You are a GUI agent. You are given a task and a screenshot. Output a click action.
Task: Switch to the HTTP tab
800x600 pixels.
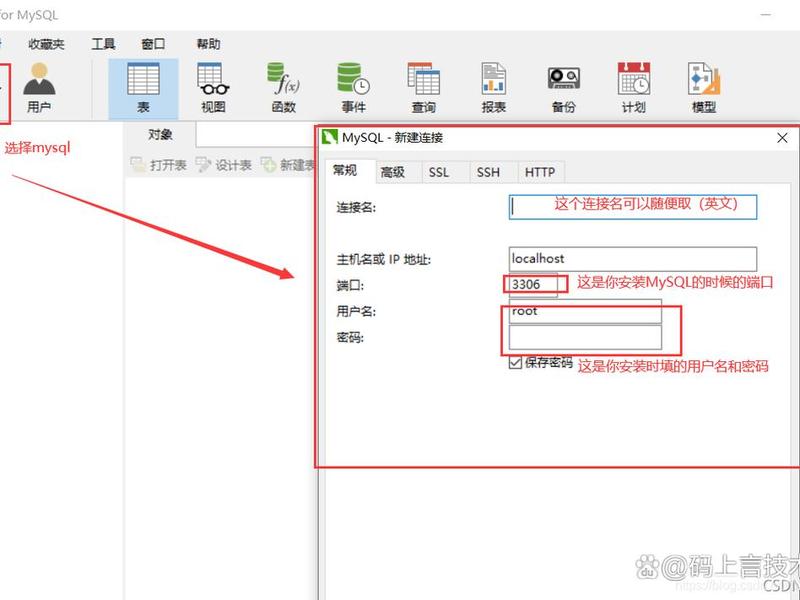[x=540, y=172]
